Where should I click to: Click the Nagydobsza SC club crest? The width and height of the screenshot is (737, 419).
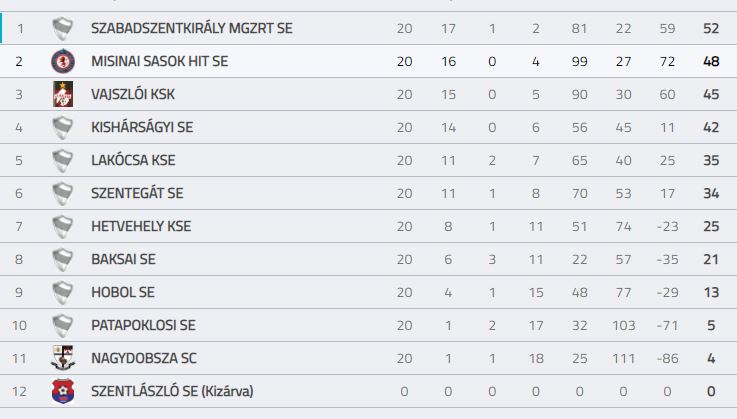click(x=63, y=358)
